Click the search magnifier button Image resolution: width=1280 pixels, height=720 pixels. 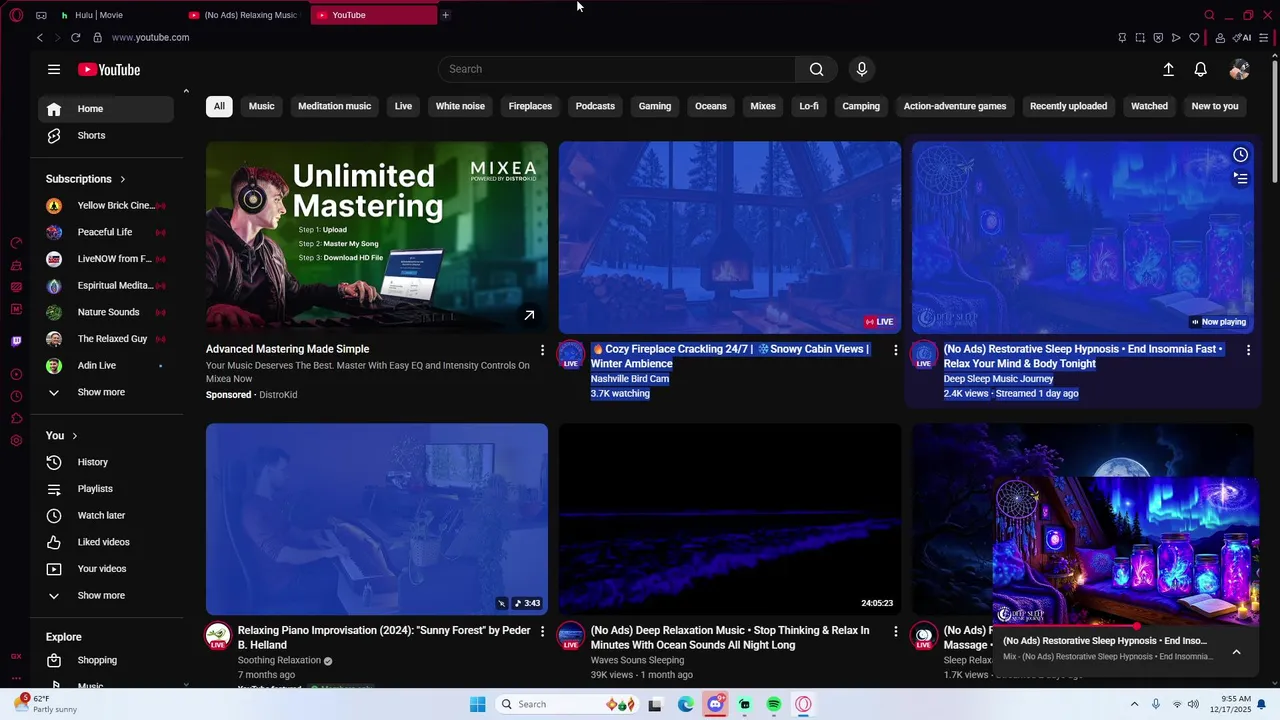click(x=817, y=69)
